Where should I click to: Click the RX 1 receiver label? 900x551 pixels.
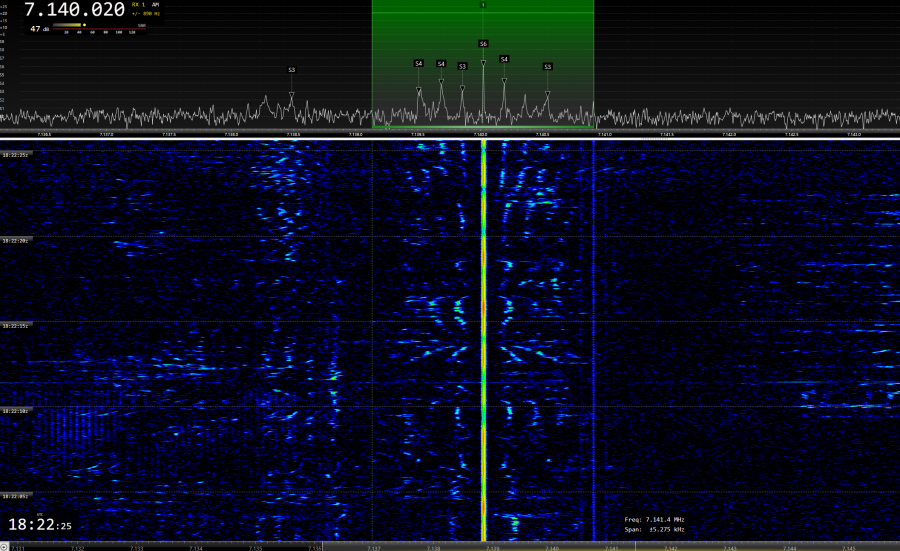(138, 5)
